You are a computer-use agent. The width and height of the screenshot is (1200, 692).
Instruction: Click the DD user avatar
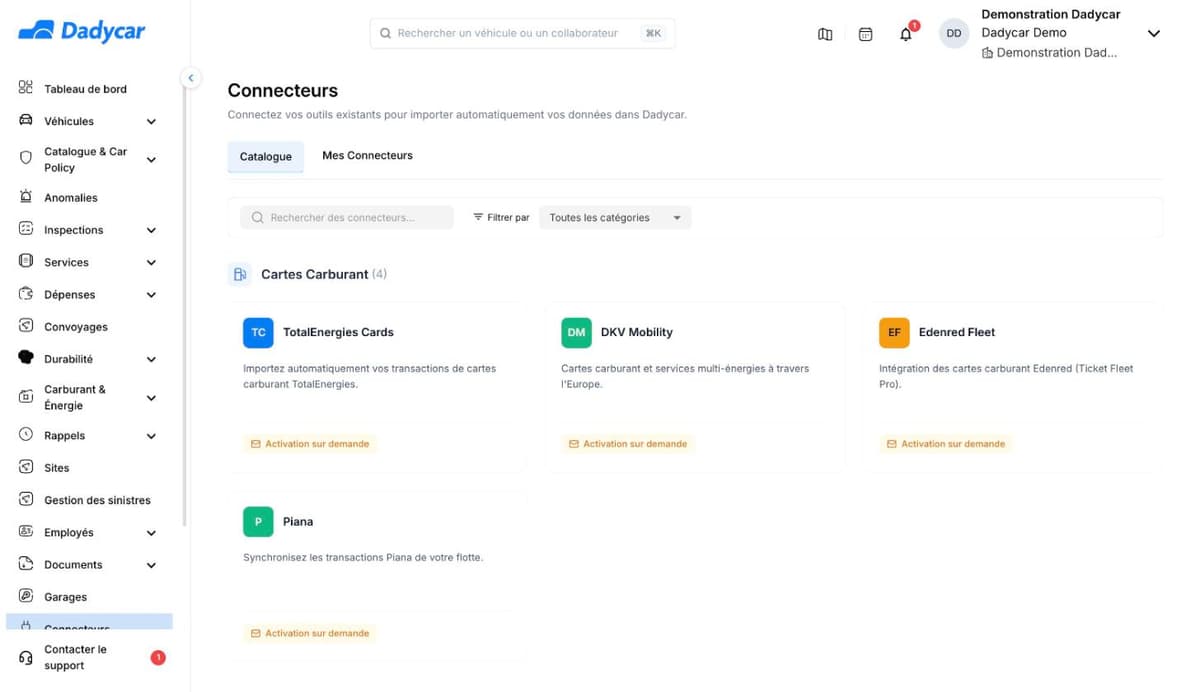click(x=954, y=33)
